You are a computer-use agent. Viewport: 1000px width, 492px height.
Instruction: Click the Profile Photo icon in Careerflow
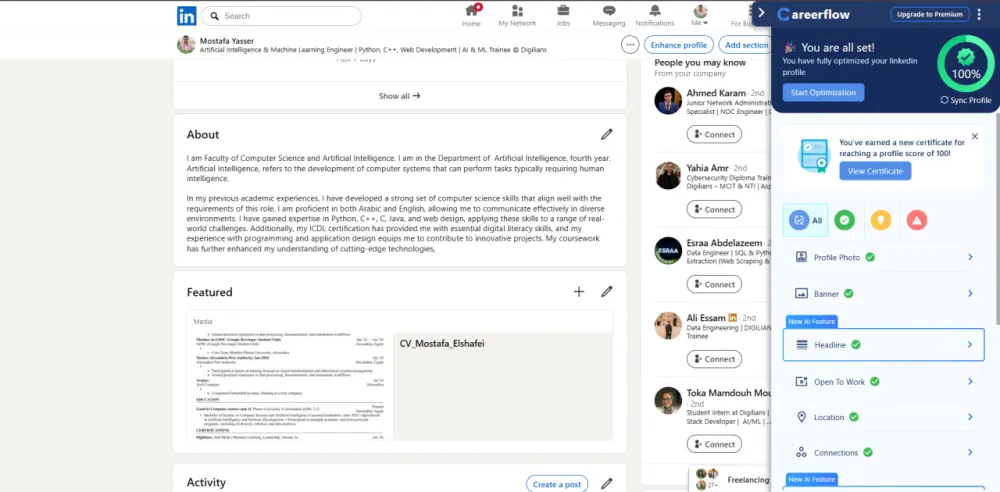click(x=802, y=257)
